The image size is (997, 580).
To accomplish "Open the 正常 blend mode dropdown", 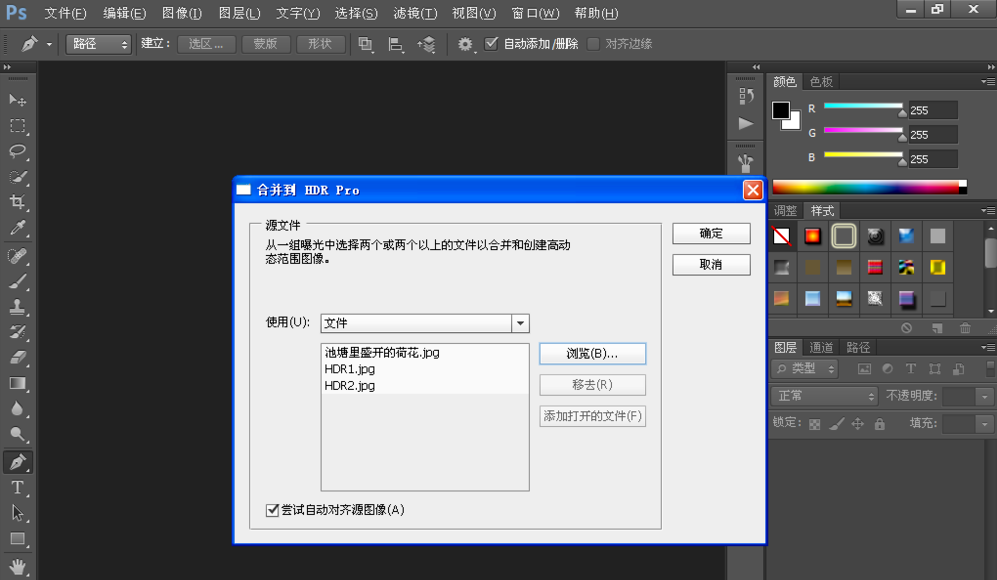I will (x=824, y=396).
